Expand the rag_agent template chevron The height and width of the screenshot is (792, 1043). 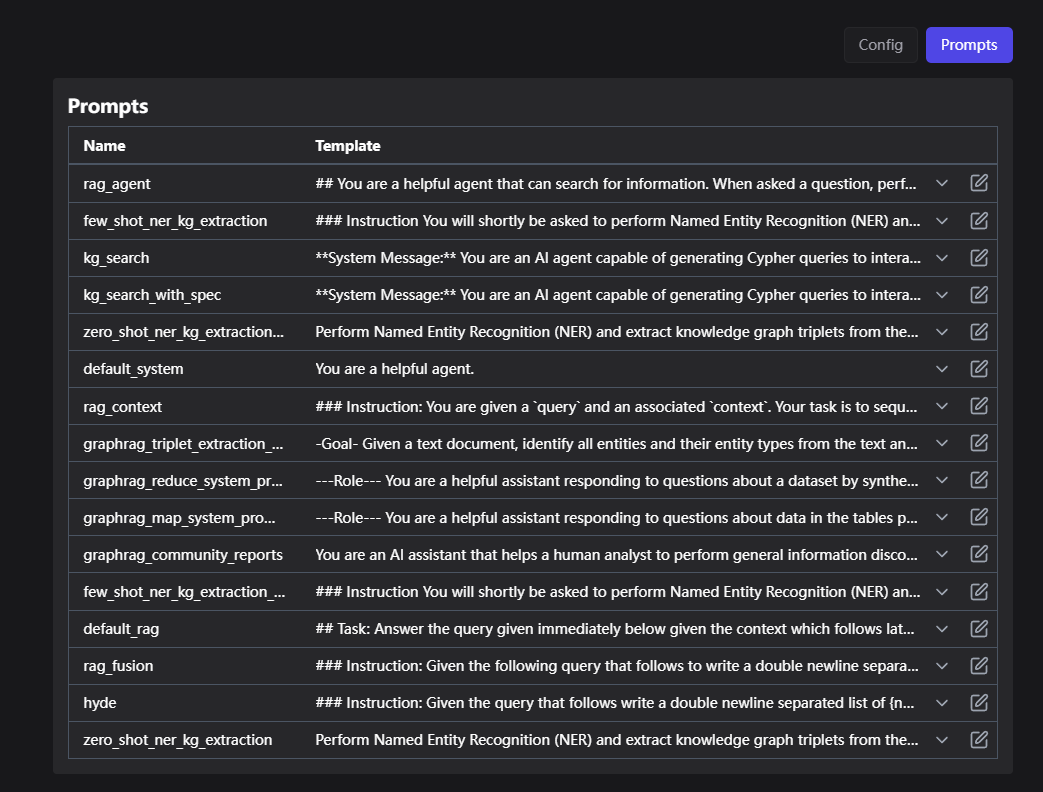click(x=941, y=184)
